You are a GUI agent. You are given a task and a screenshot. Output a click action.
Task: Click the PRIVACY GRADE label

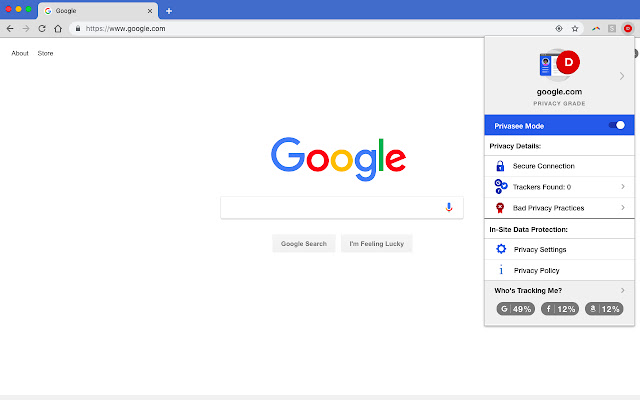pos(559,104)
